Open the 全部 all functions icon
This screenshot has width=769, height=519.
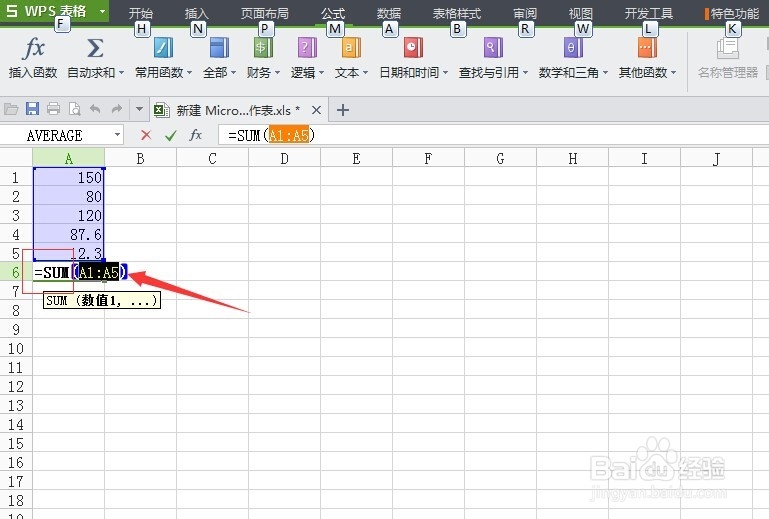point(219,48)
